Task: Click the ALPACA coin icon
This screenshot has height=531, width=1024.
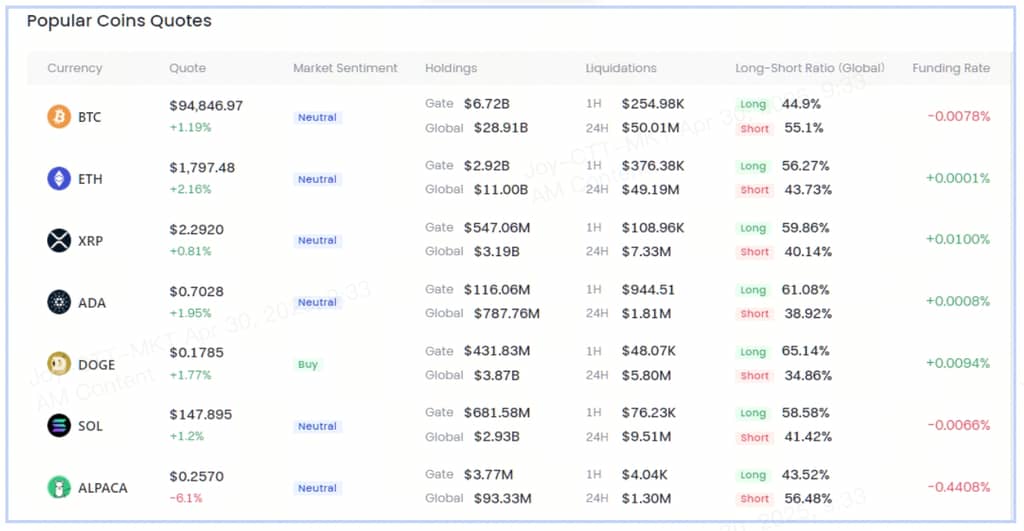Action: point(59,488)
